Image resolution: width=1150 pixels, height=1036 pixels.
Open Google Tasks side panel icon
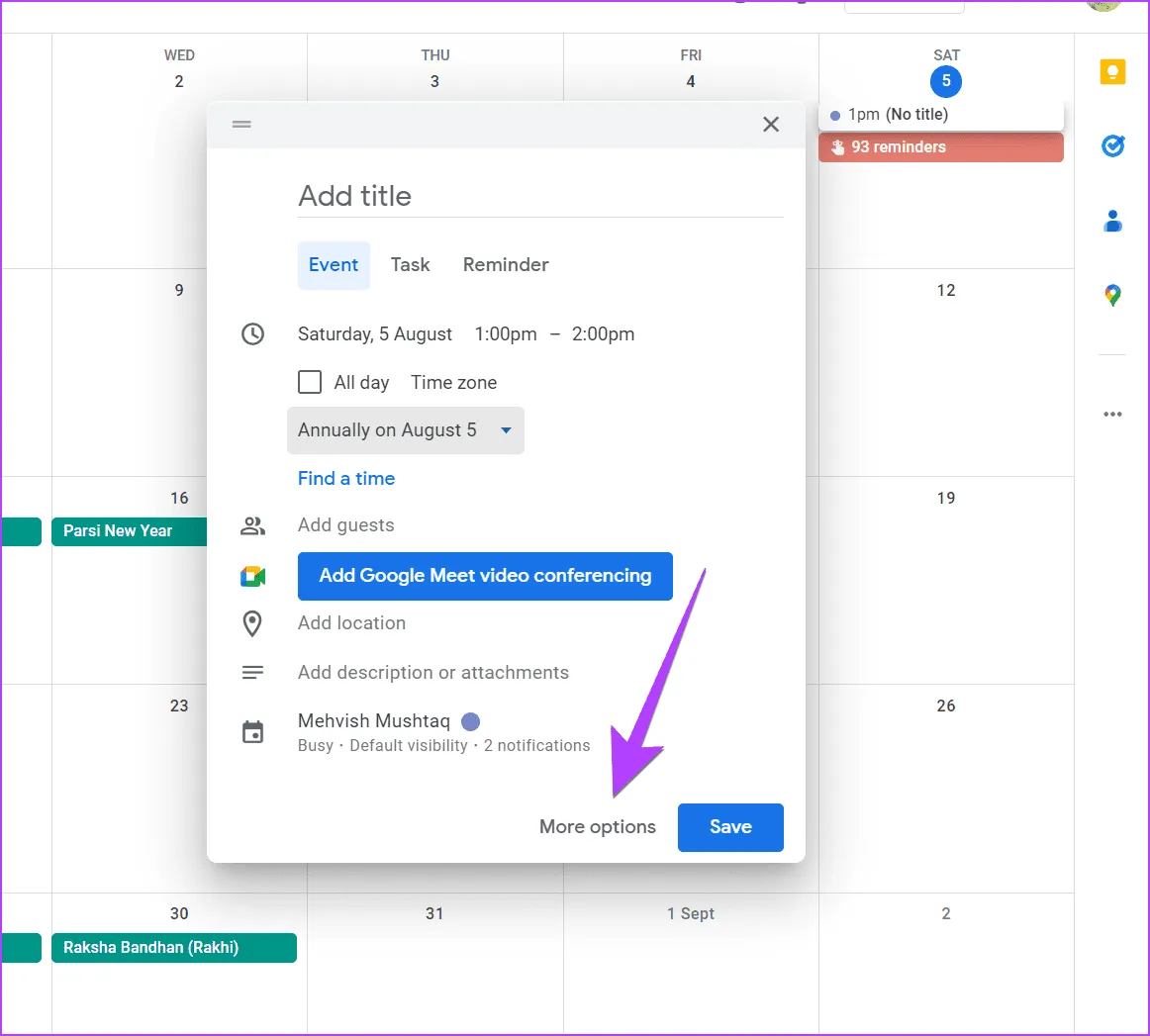tap(1112, 146)
